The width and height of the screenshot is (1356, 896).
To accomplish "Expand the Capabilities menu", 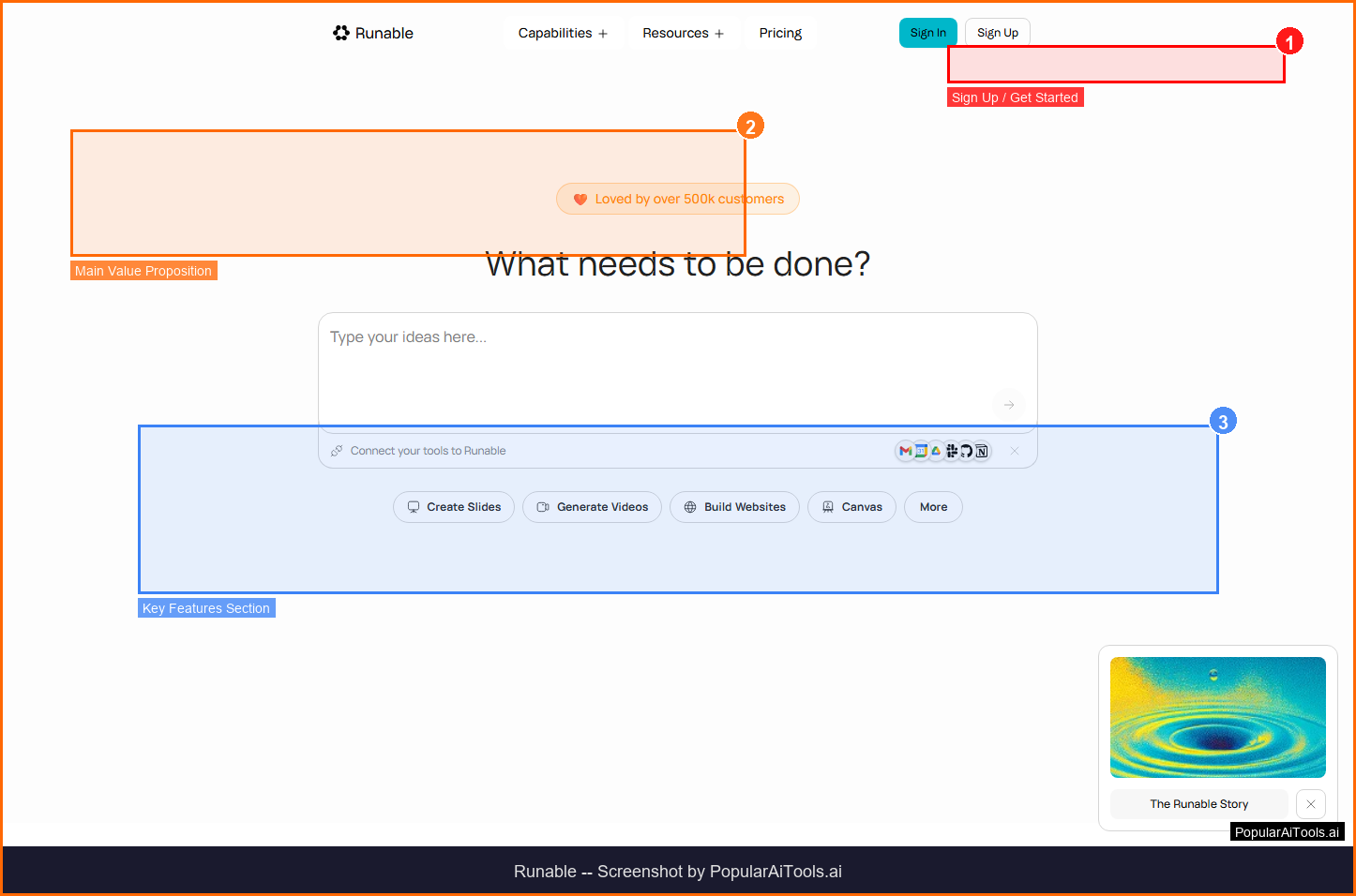I will point(563,33).
